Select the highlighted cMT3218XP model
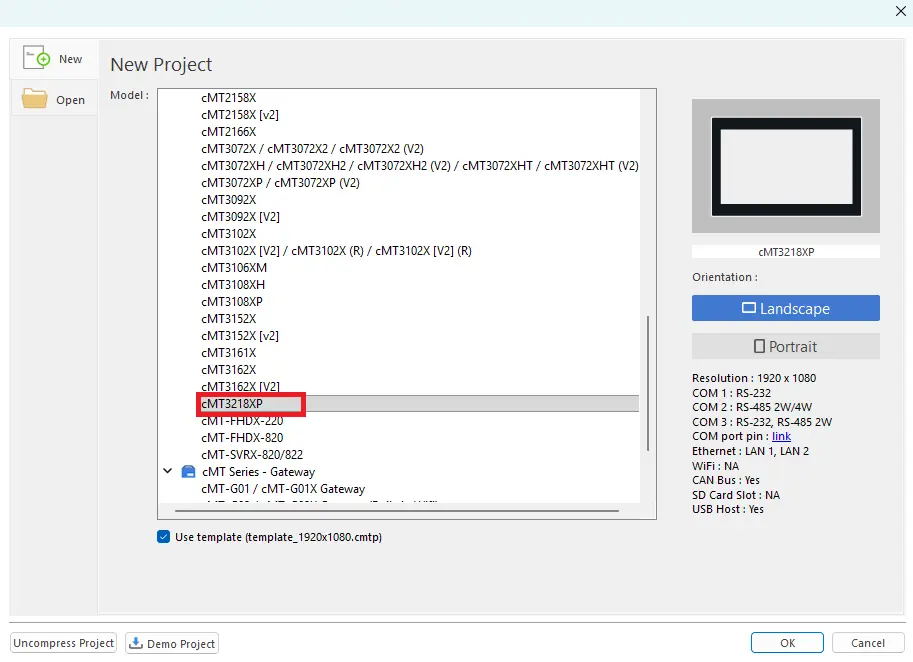 pyautogui.click(x=249, y=403)
